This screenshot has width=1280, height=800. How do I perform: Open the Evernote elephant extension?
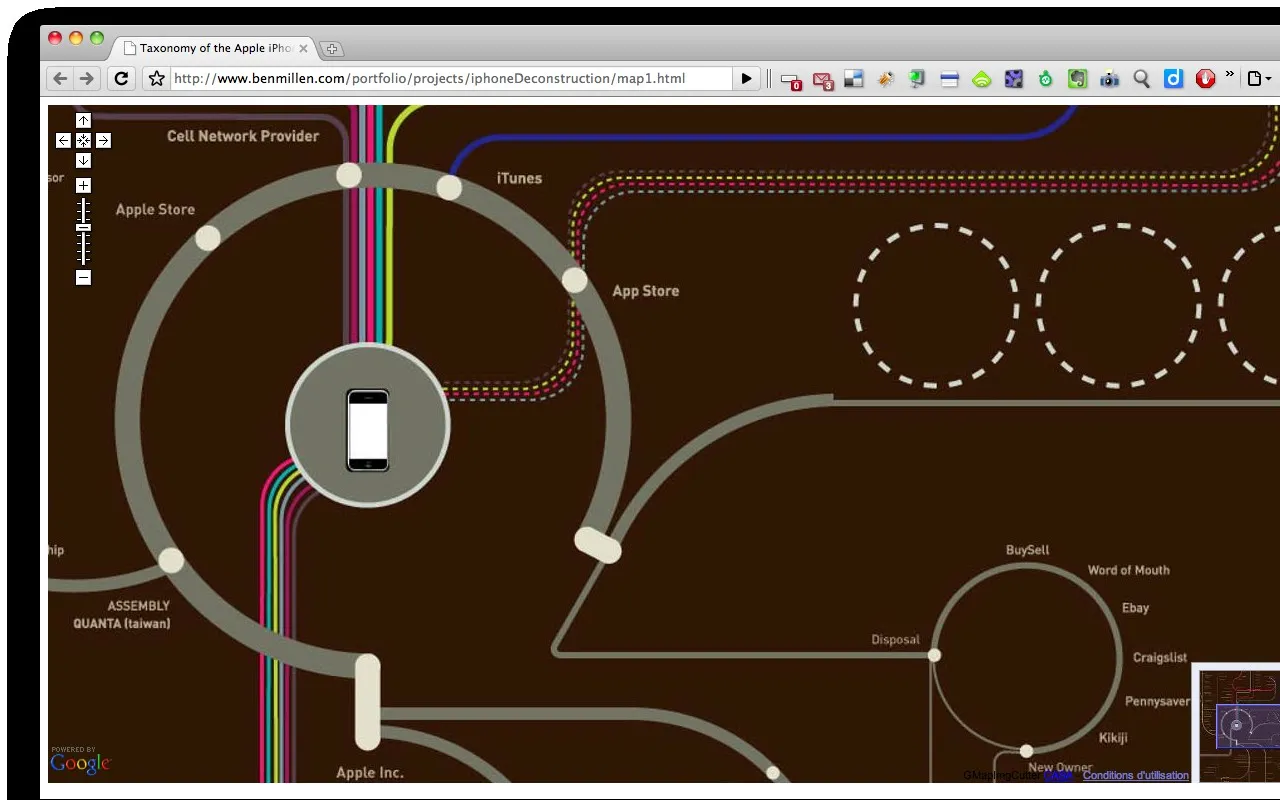(x=1077, y=78)
